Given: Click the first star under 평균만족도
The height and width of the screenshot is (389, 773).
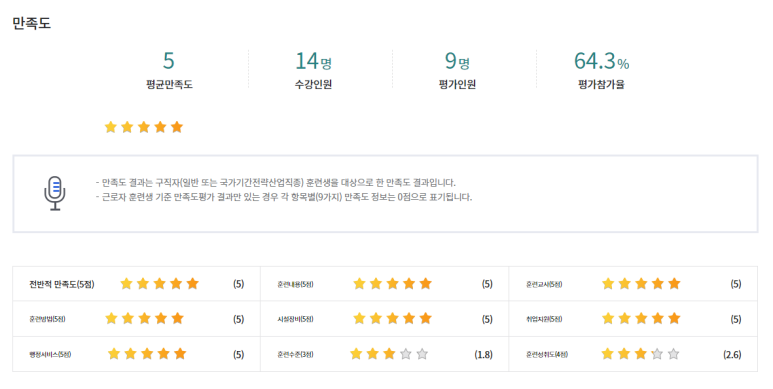Looking at the screenshot, I should pyautogui.click(x=110, y=127).
